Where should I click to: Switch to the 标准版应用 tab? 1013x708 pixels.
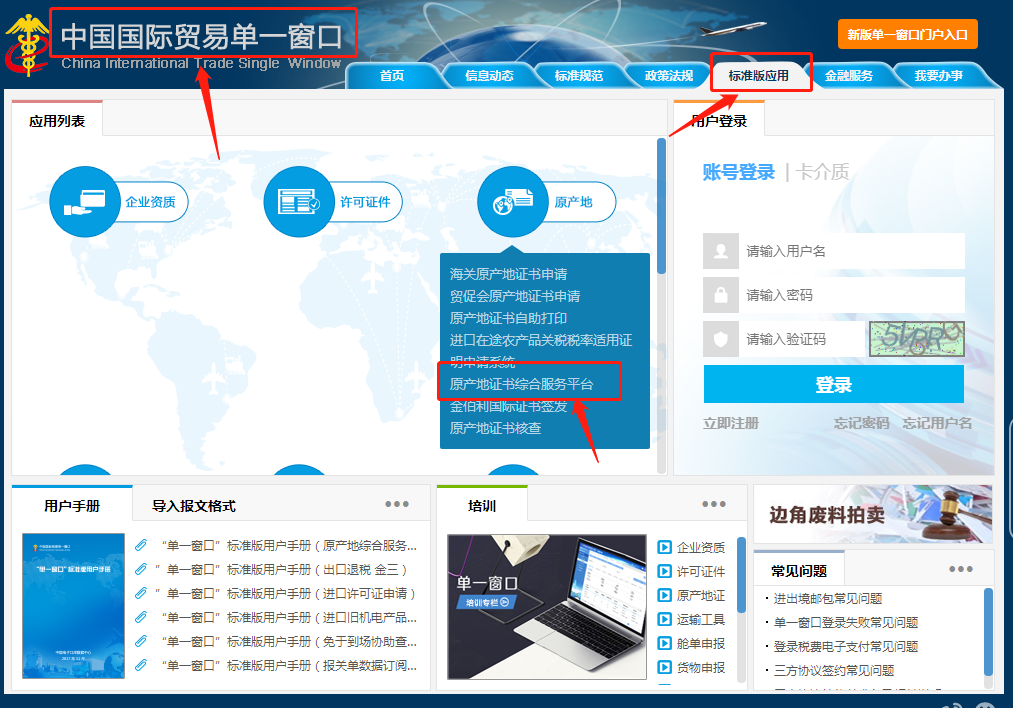coord(758,76)
